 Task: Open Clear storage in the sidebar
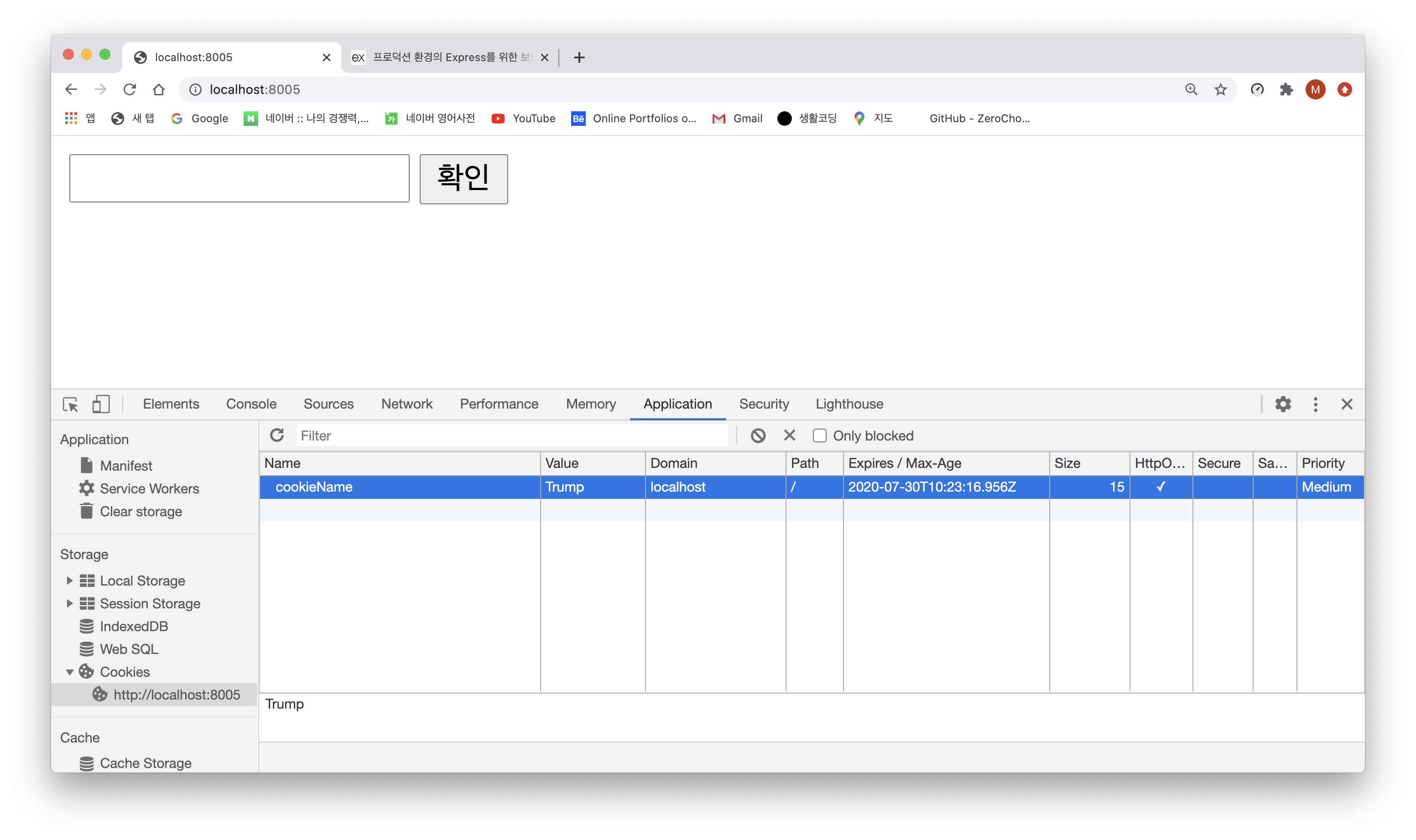tap(141, 512)
